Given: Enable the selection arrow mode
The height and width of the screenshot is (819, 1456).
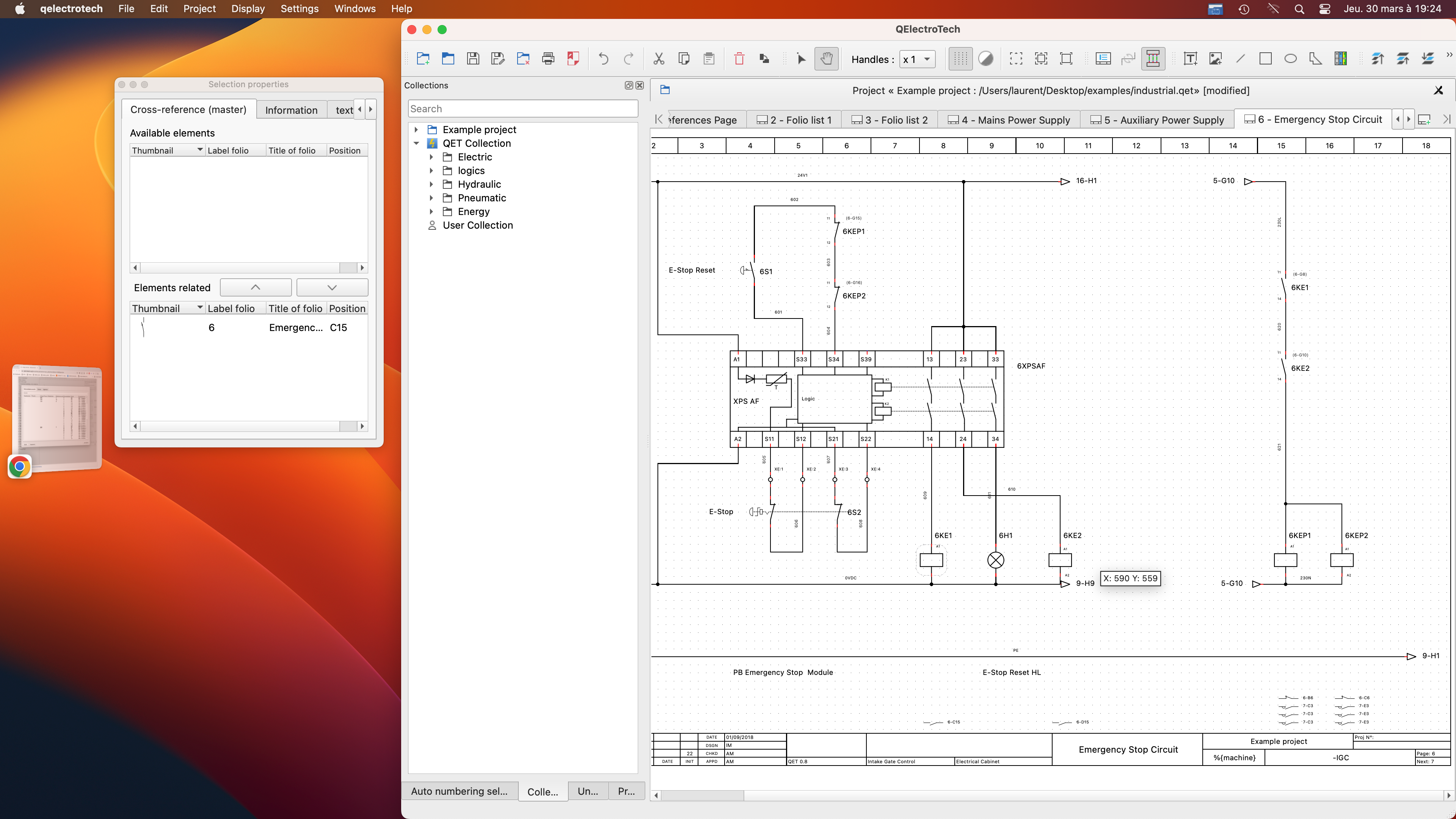Looking at the screenshot, I should click(801, 59).
